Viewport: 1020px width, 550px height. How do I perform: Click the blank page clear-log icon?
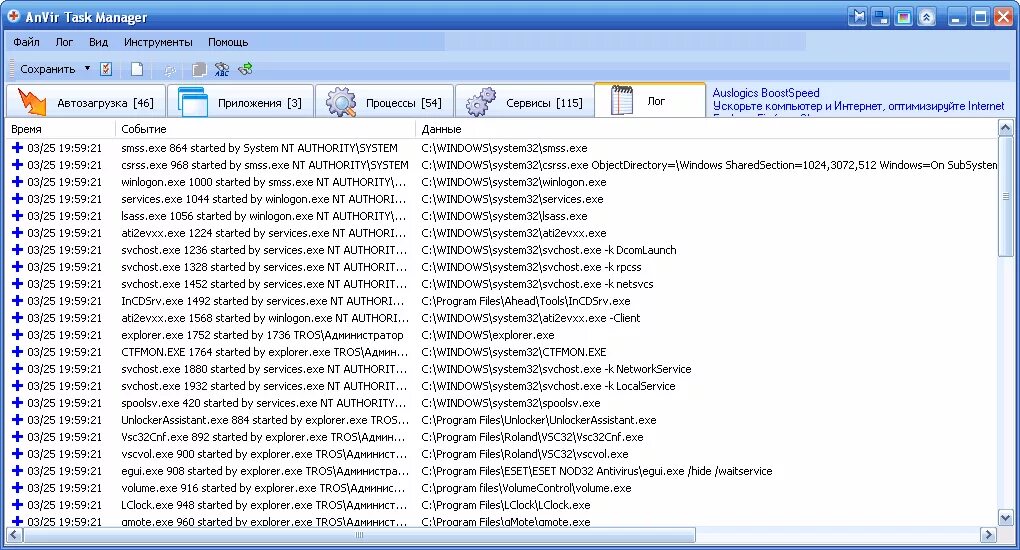pos(137,68)
